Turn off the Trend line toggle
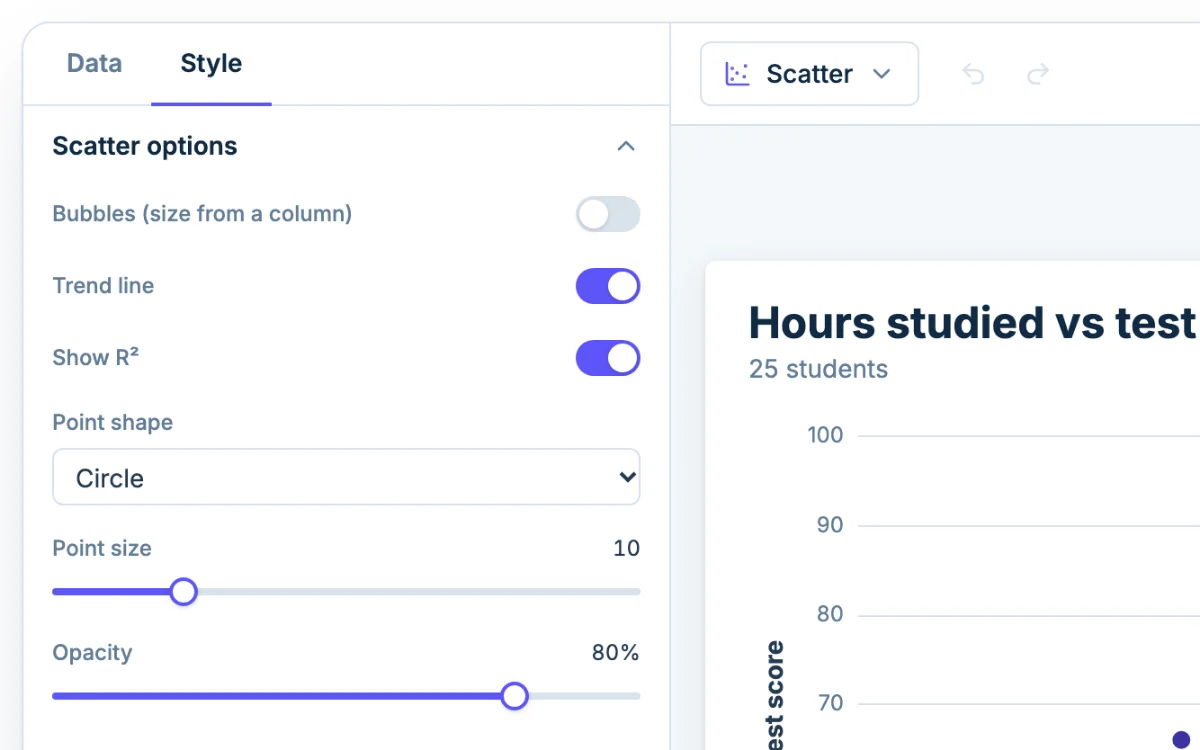The height and width of the screenshot is (750, 1200). 608,286
